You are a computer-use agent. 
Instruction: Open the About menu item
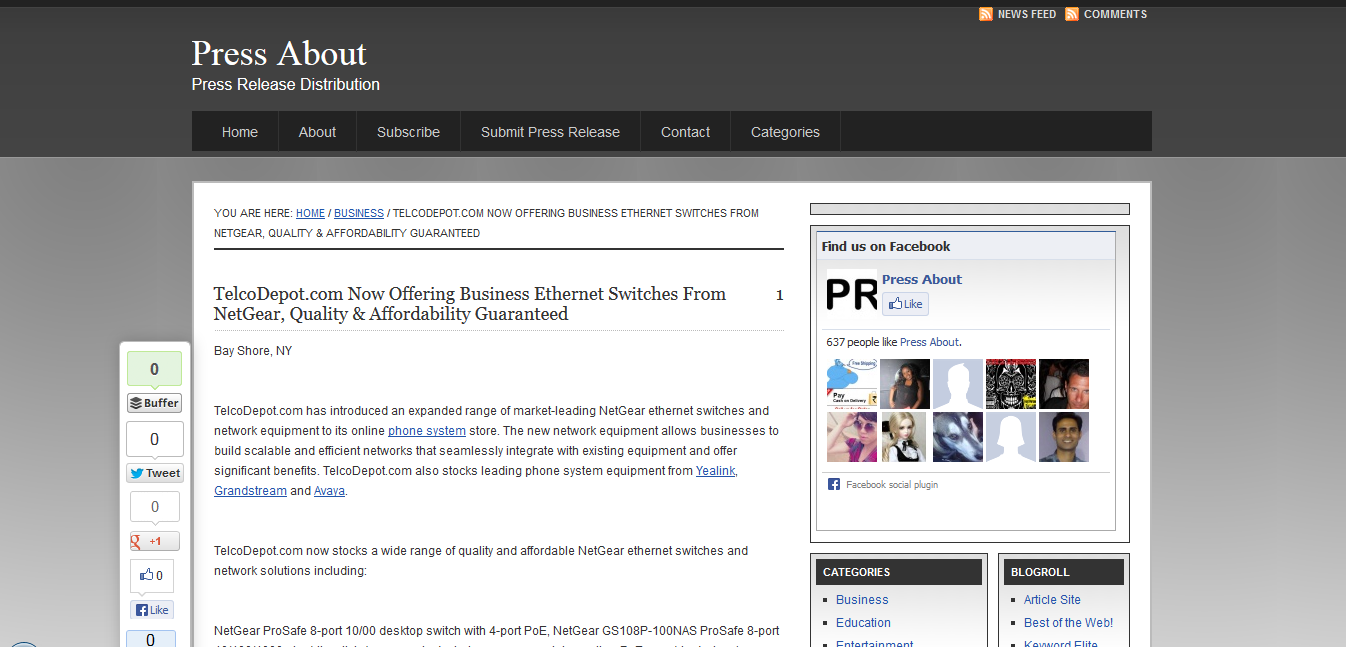tap(317, 132)
